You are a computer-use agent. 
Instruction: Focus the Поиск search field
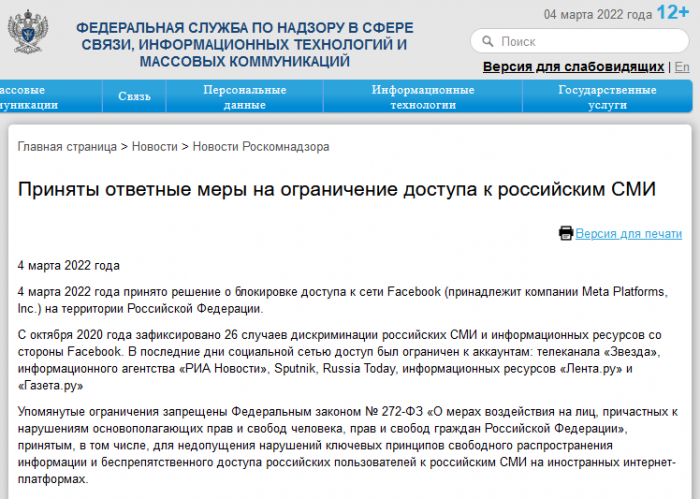tap(580, 41)
